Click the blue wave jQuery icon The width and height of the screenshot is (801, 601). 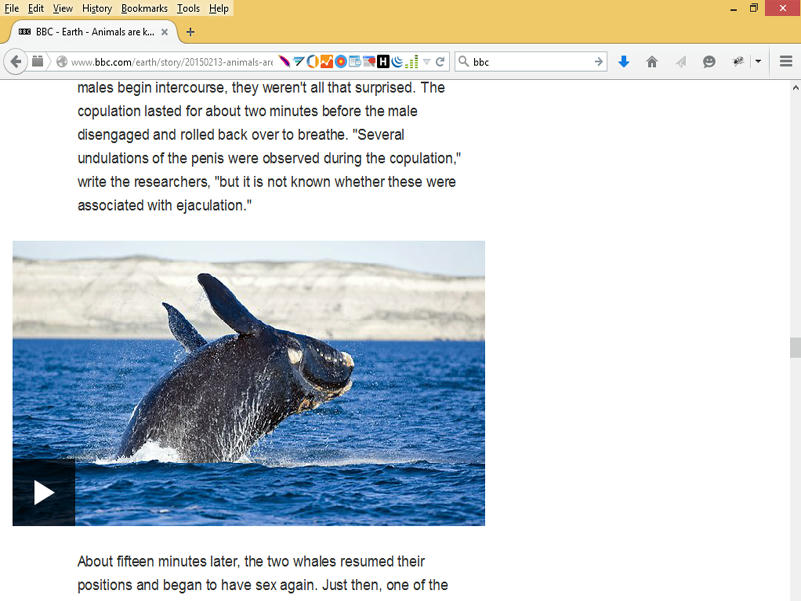tap(397, 62)
